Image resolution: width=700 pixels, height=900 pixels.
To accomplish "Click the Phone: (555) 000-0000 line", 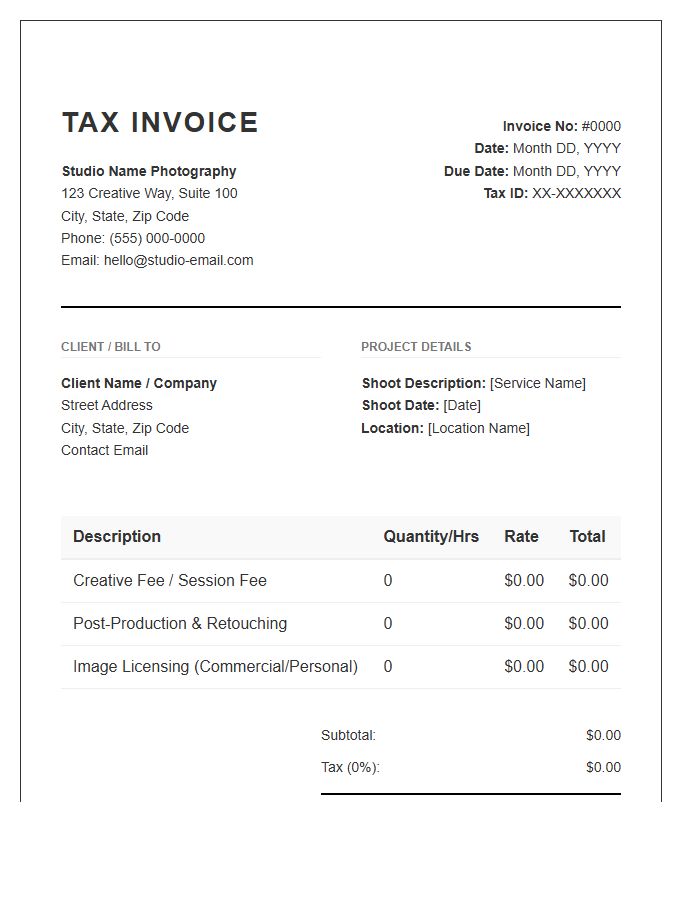I will click(133, 238).
